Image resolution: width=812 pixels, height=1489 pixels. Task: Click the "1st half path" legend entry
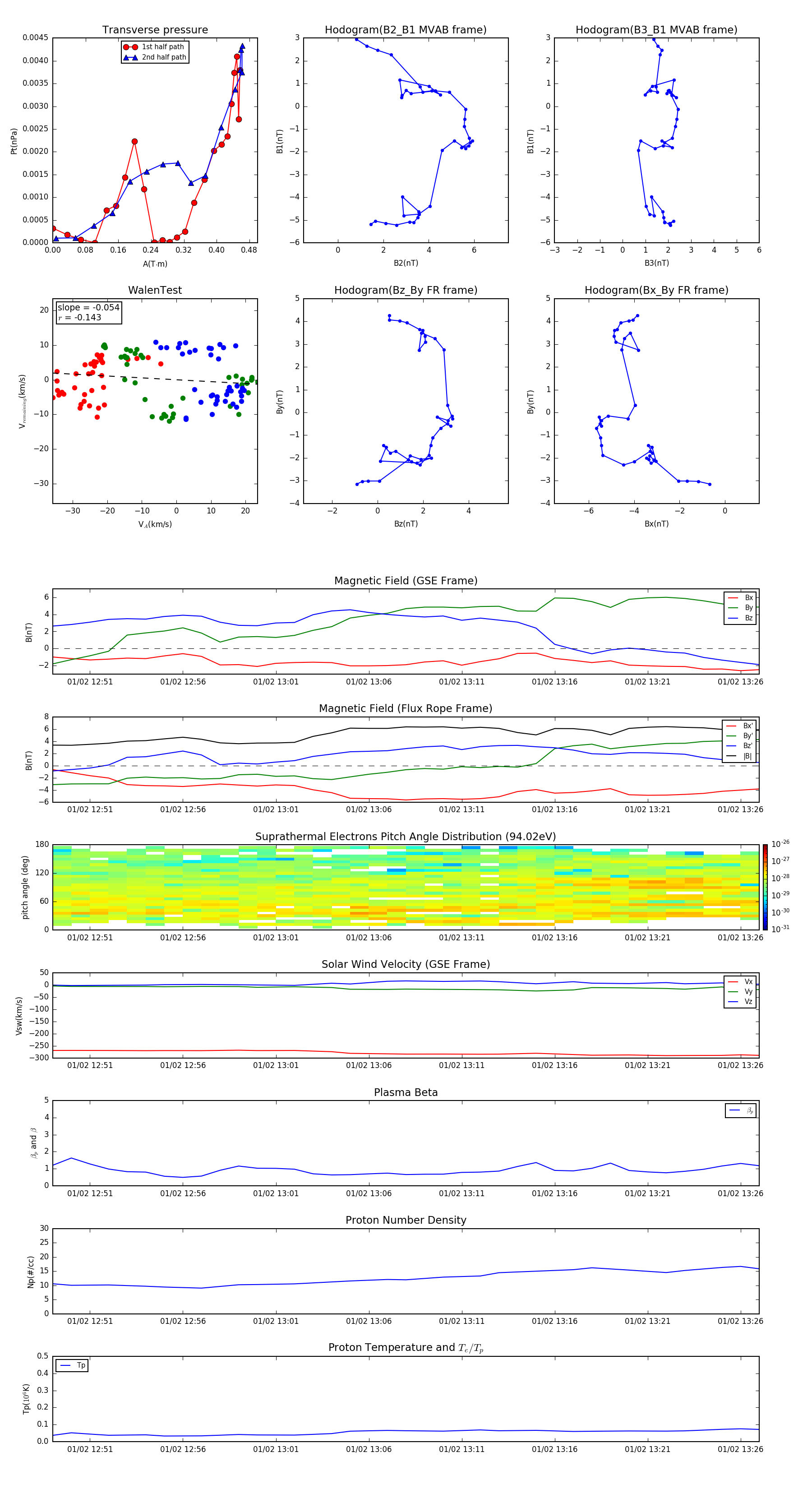pyautogui.click(x=154, y=47)
